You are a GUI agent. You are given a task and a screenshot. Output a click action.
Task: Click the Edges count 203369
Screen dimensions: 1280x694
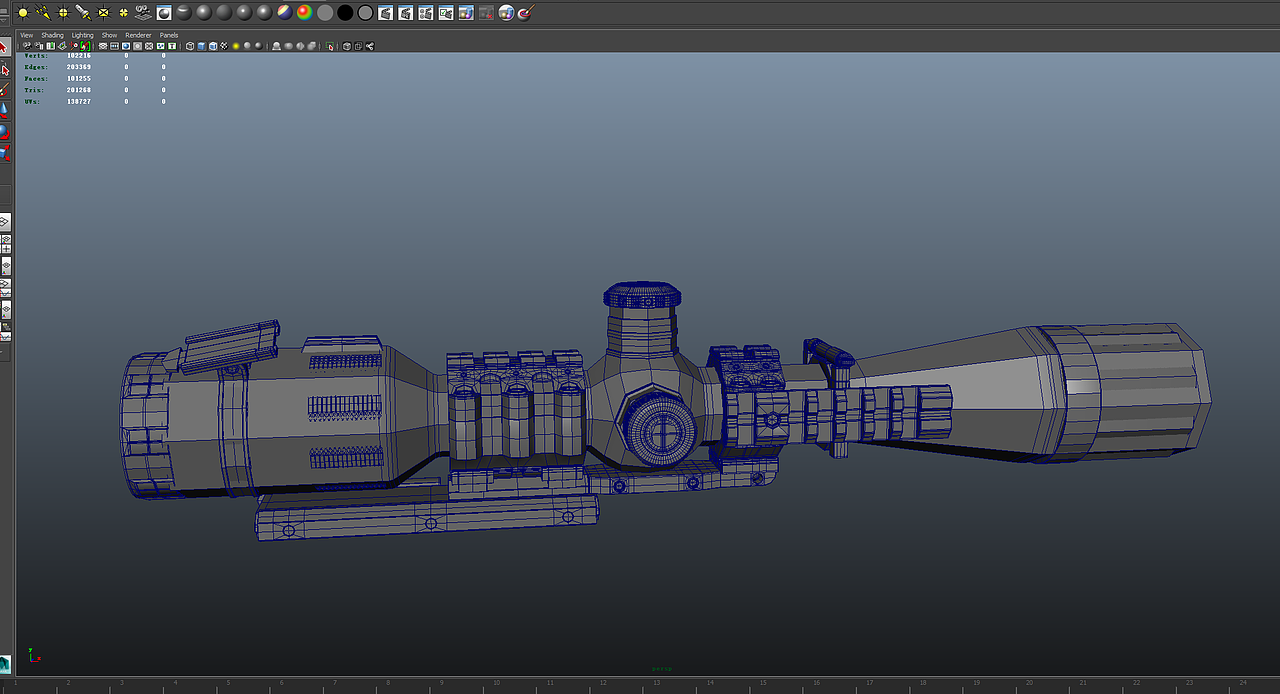click(x=79, y=67)
